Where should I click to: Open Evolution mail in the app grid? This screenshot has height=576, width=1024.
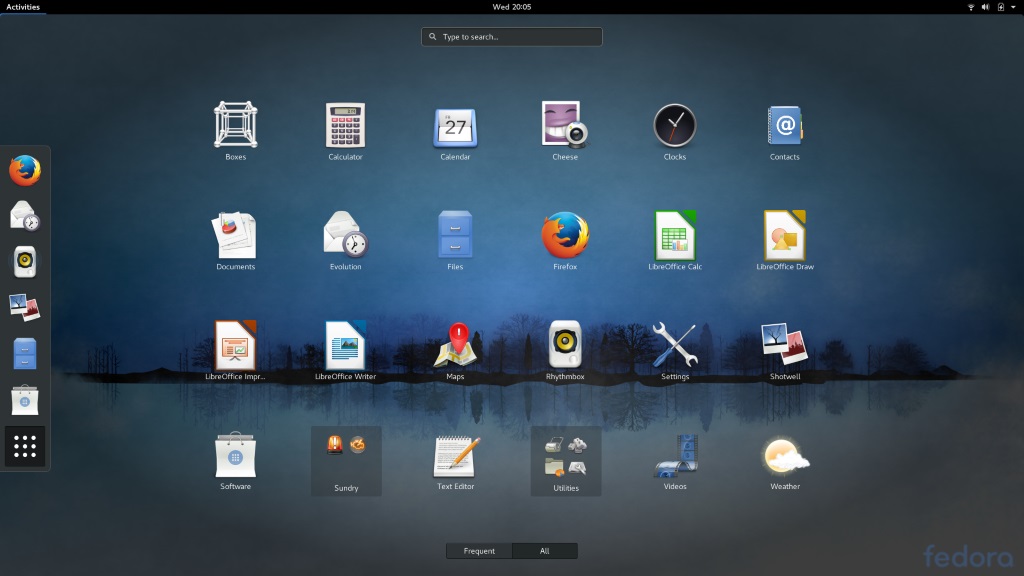(345, 241)
